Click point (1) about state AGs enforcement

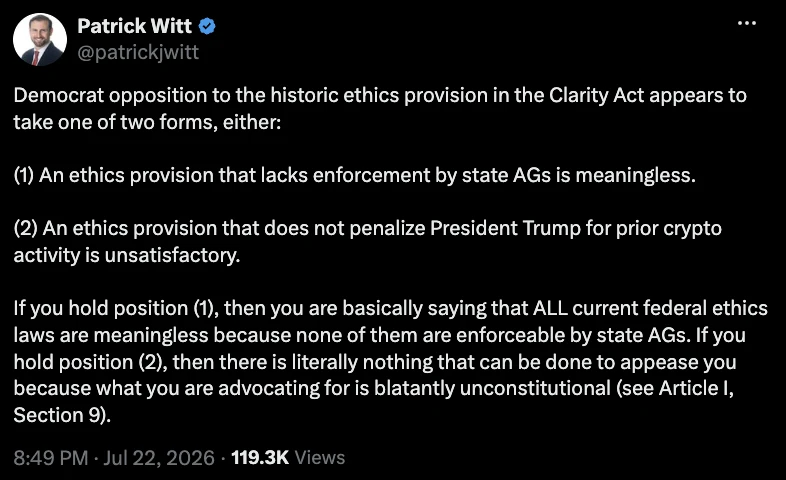[354, 175]
